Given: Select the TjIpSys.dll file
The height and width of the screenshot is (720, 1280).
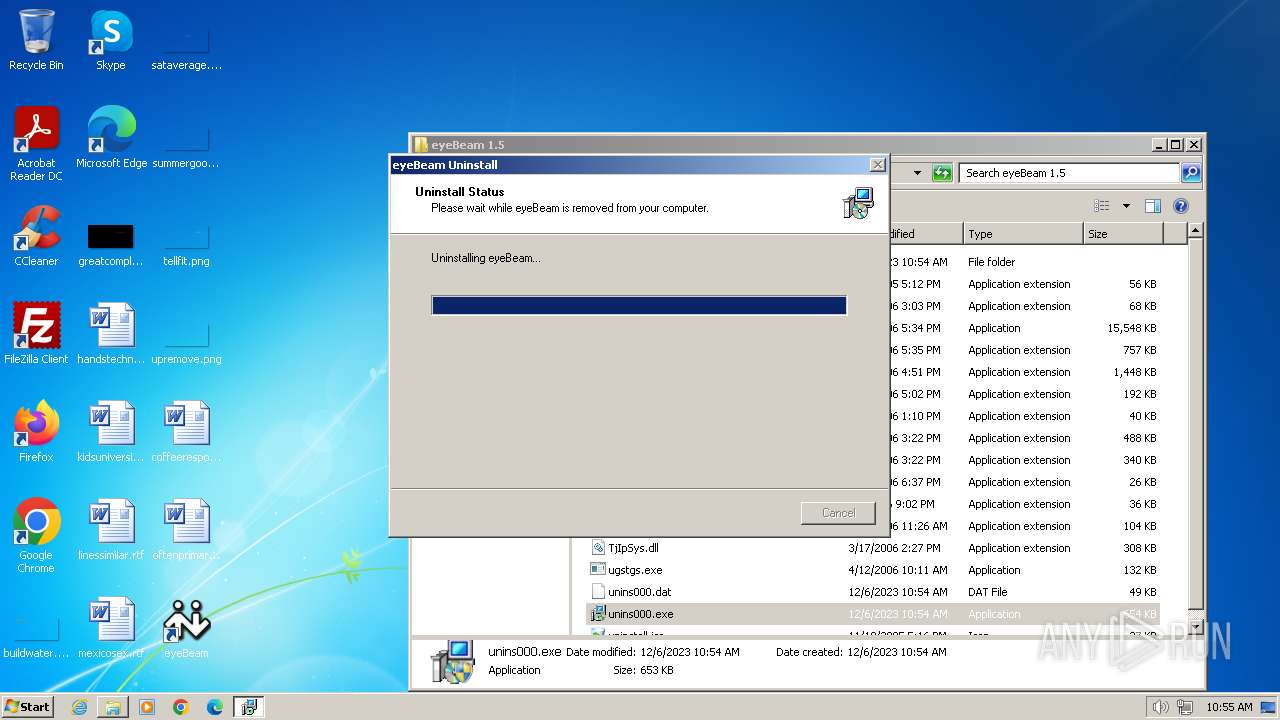Looking at the screenshot, I should [633, 548].
